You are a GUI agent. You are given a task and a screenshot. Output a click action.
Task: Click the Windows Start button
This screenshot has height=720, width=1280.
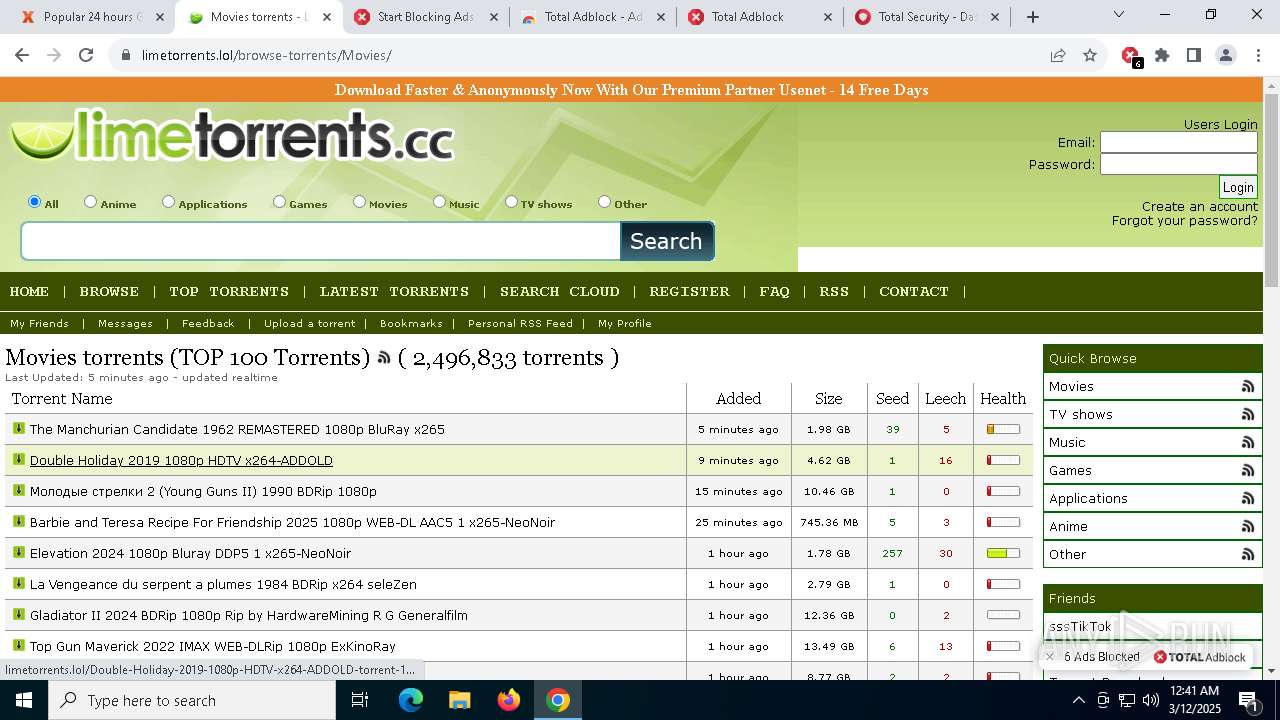click(24, 700)
